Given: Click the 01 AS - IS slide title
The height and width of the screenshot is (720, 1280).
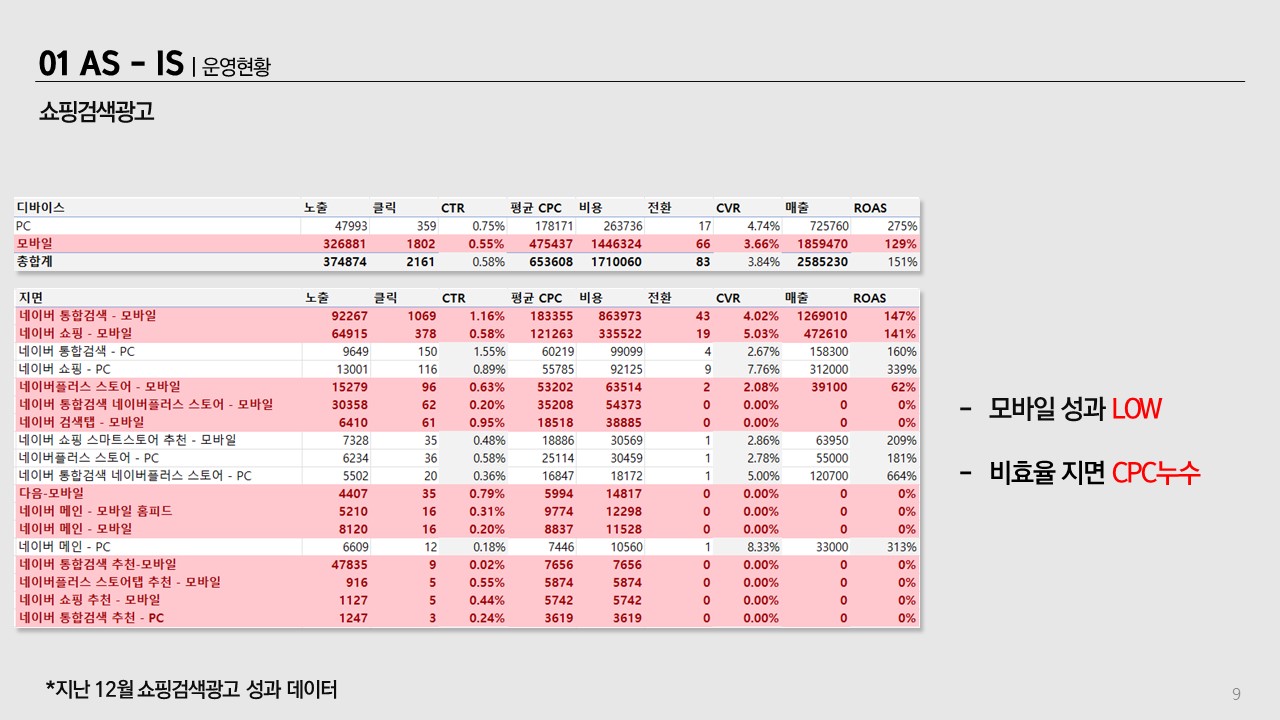Looking at the screenshot, I should 111,63.
